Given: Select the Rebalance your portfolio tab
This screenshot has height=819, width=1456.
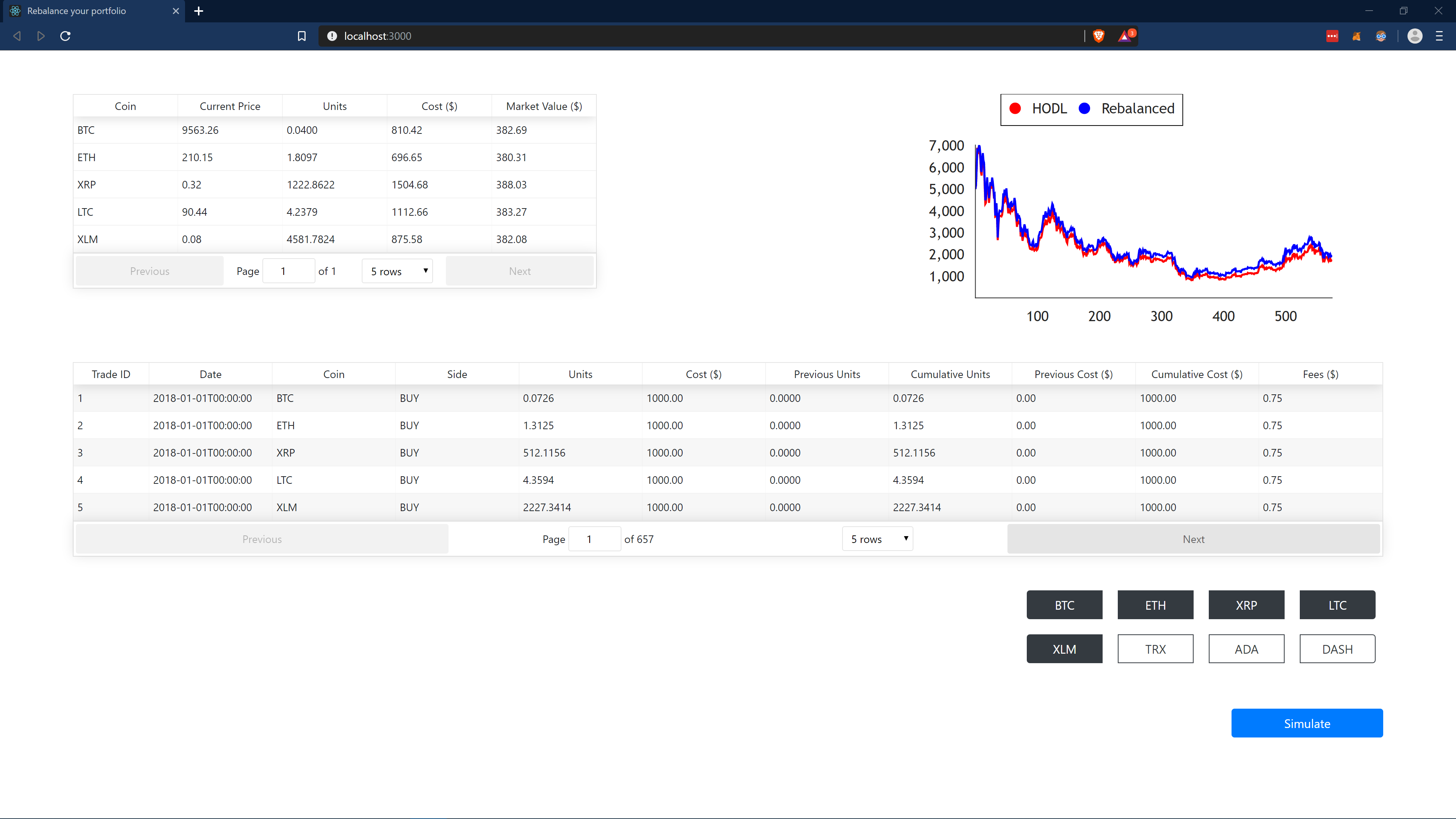Looking at the screenshot, I should [x=77, y=11].
